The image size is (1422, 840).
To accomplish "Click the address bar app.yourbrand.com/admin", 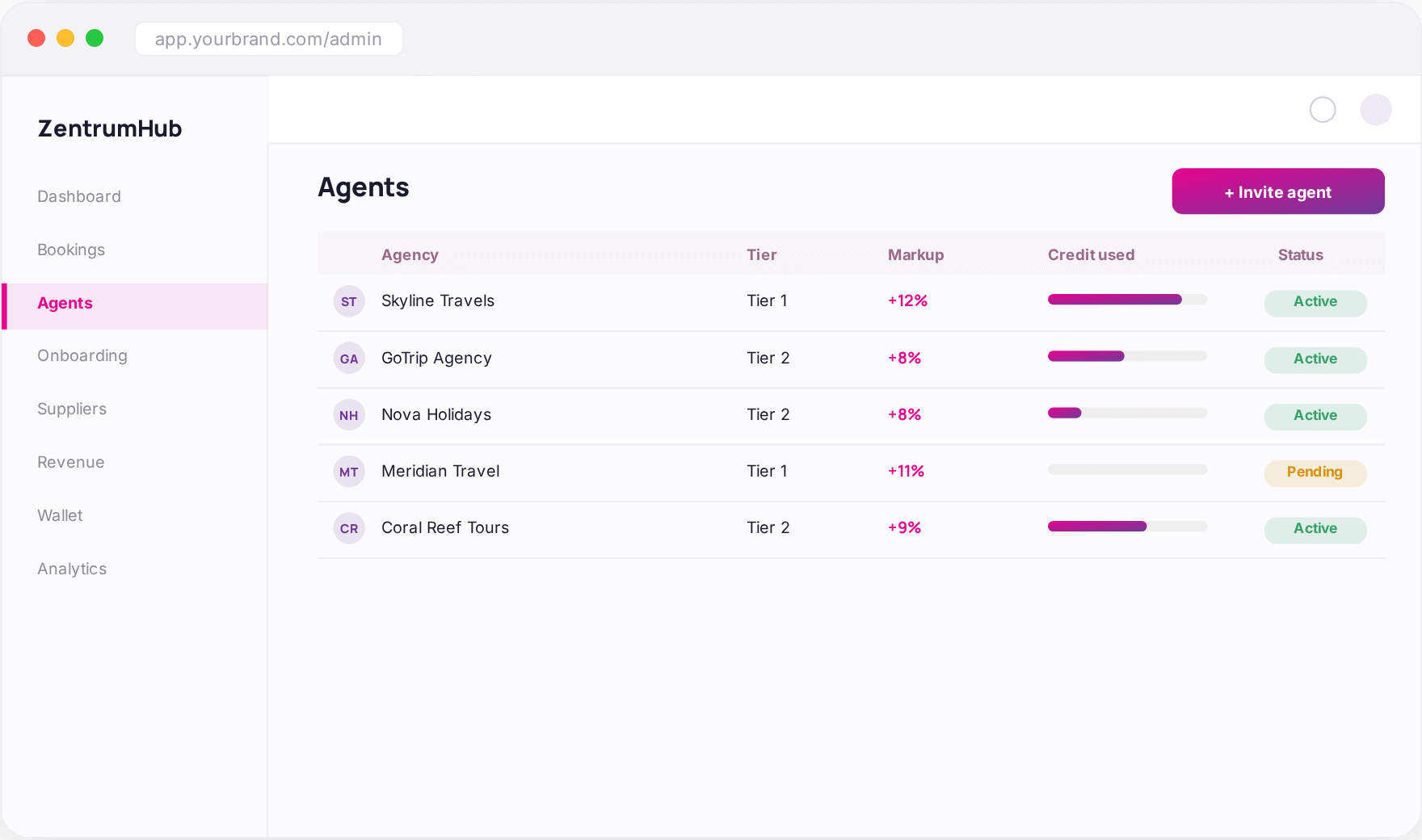I will coord(269,39).
